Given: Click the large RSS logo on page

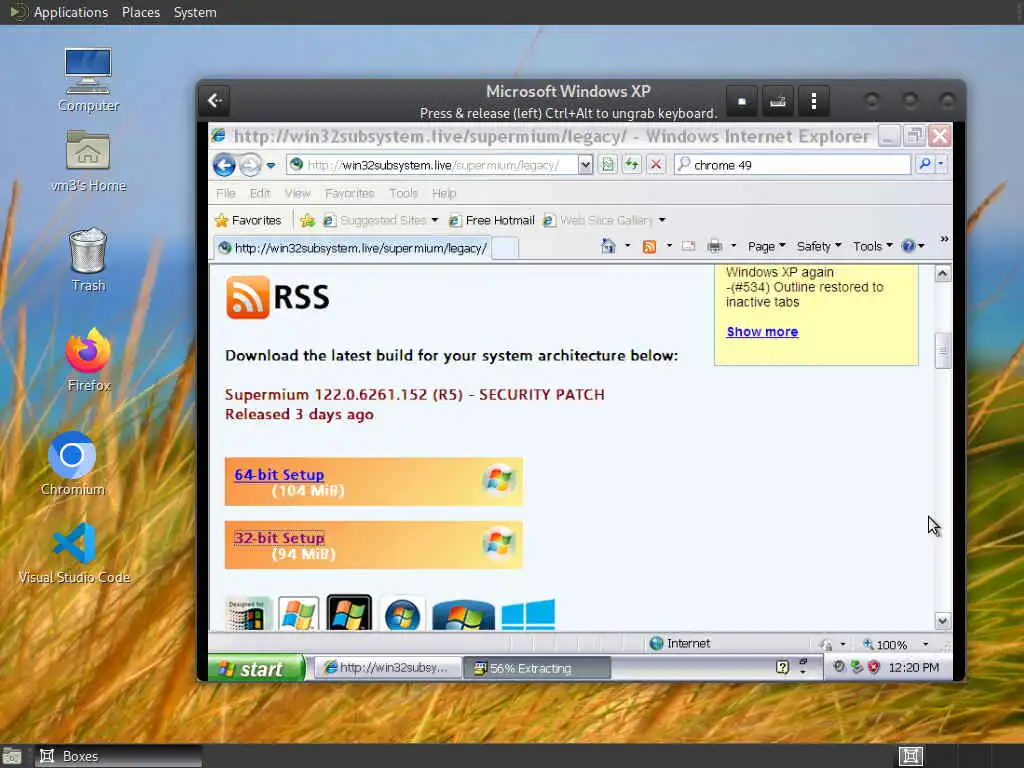Looking at the screenshot, I should click(x=278, y=297).
